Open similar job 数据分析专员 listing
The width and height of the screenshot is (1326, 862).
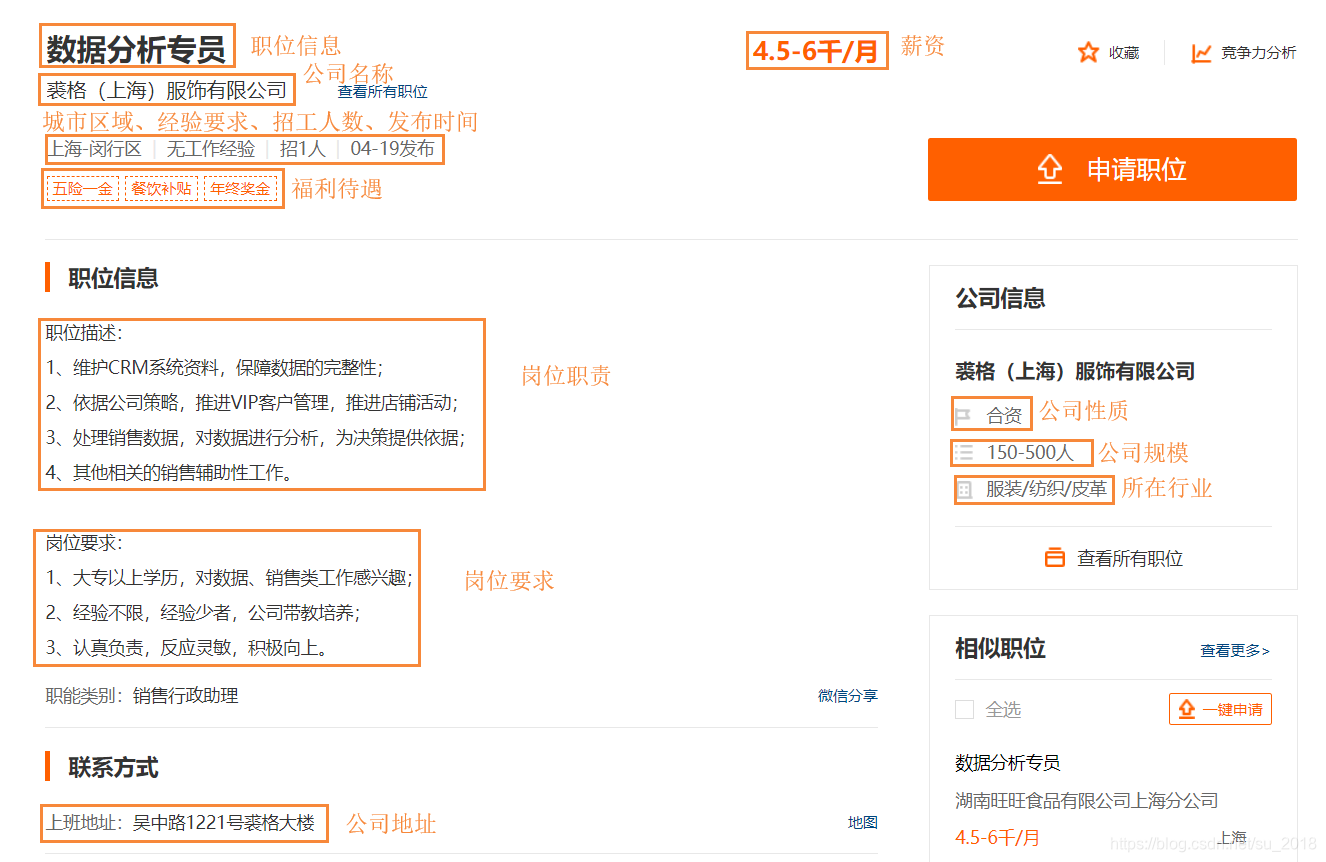[1008, 763]
